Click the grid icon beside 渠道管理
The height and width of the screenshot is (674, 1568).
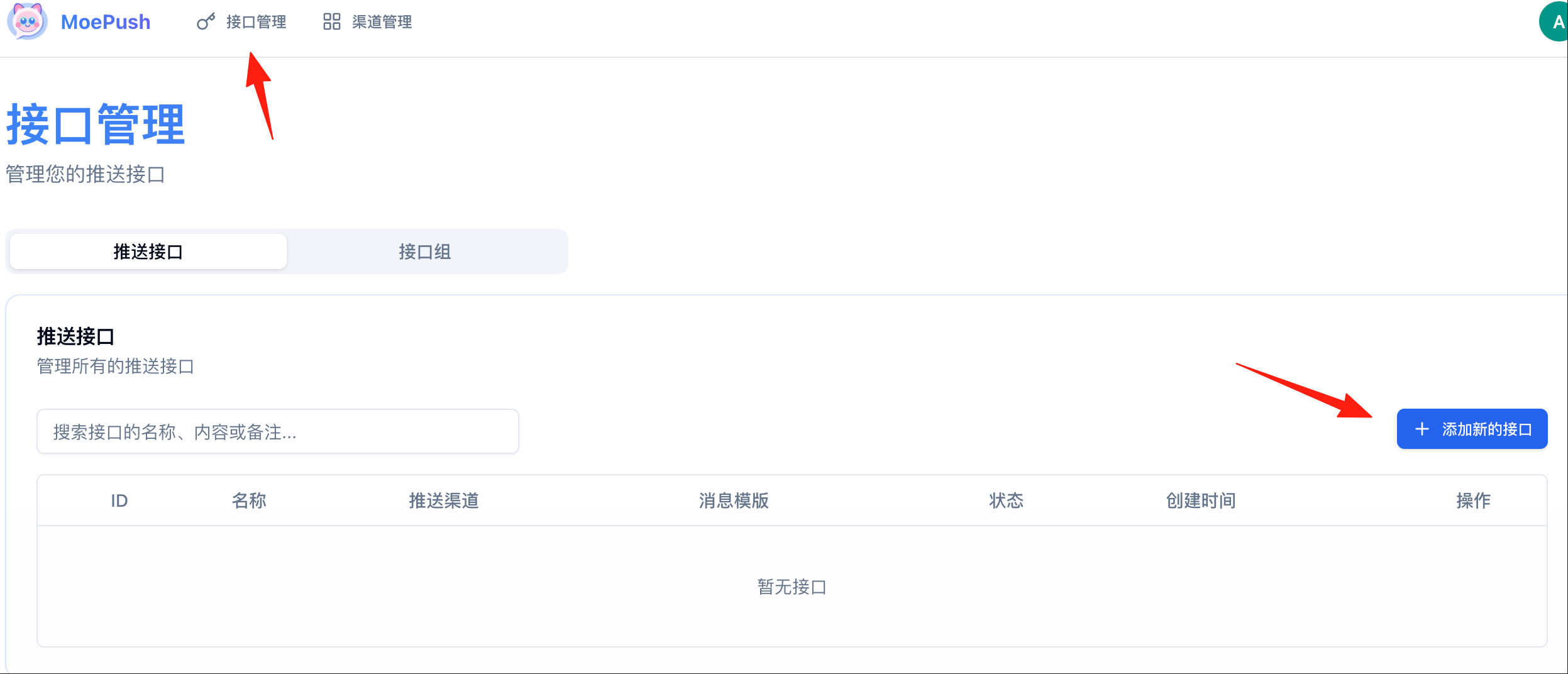point(331,22)
